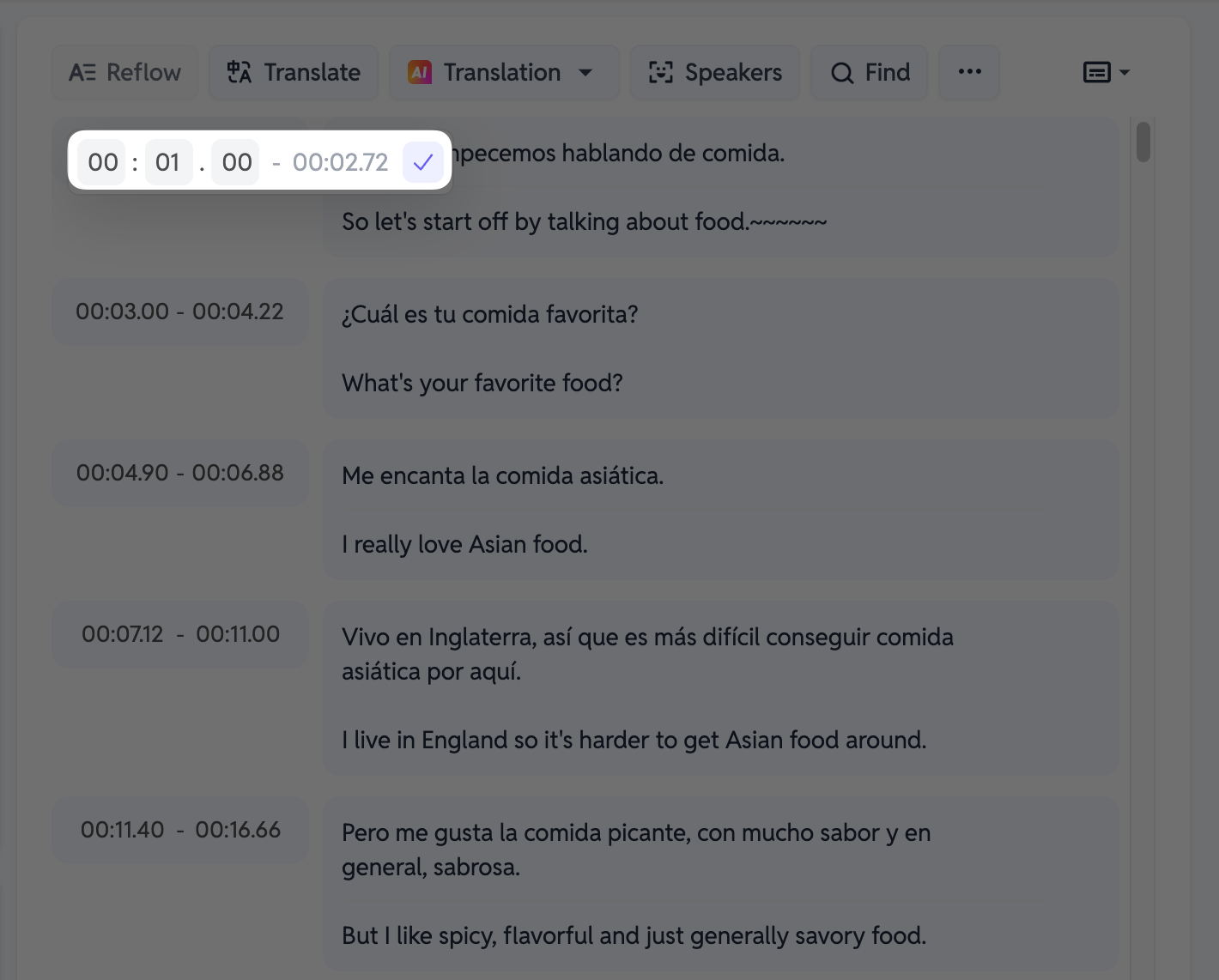Click translation 'What's your favorite food?'
The width and height of the screenshot is (1219, 980).
tap(482, 383)
